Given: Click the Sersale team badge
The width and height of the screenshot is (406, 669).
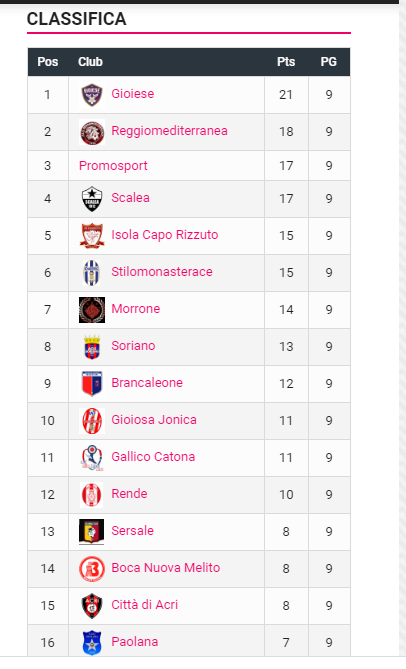Looking at the screenshot, I should click(92, 532).
